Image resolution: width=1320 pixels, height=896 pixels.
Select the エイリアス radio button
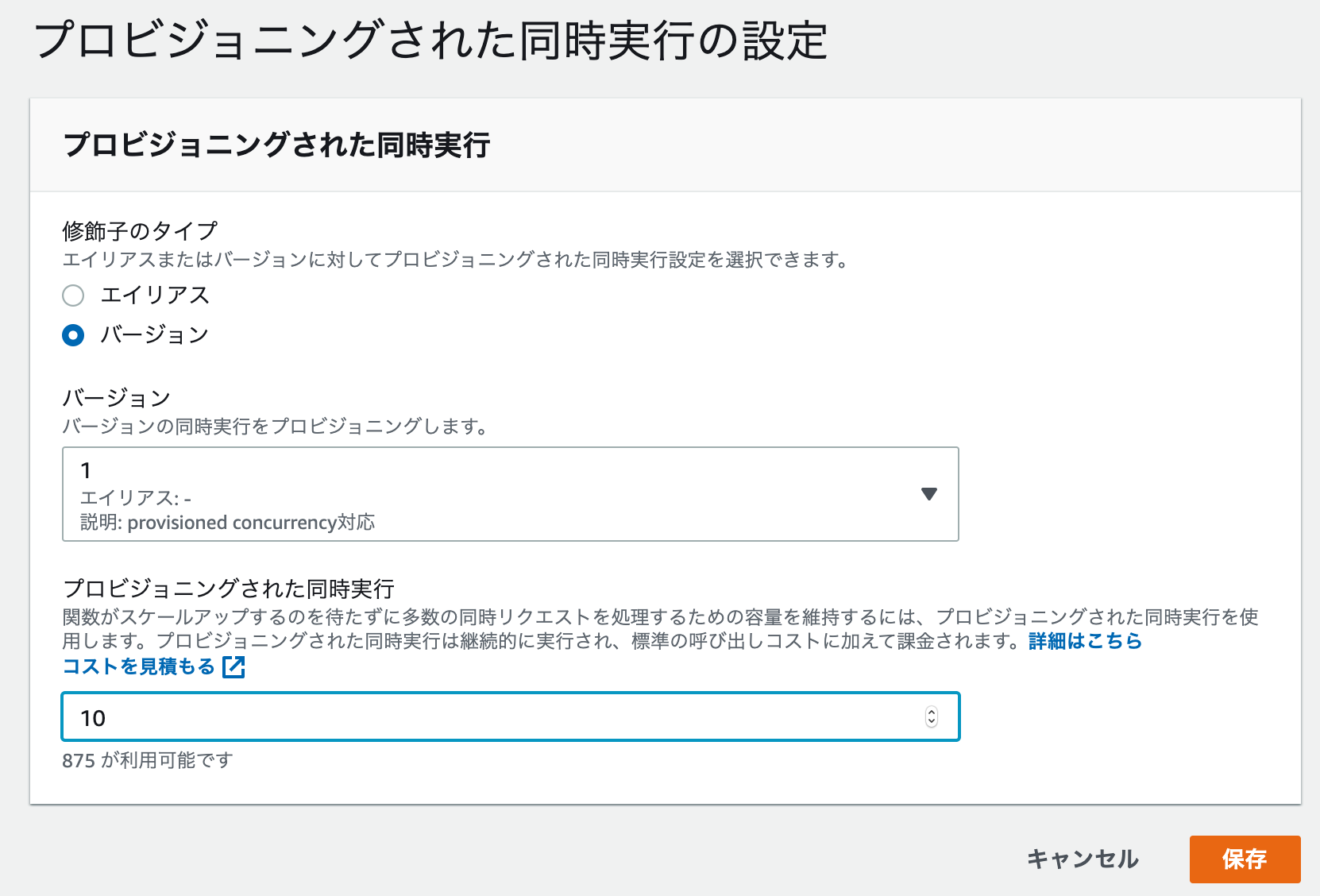[x=72, y=295]
